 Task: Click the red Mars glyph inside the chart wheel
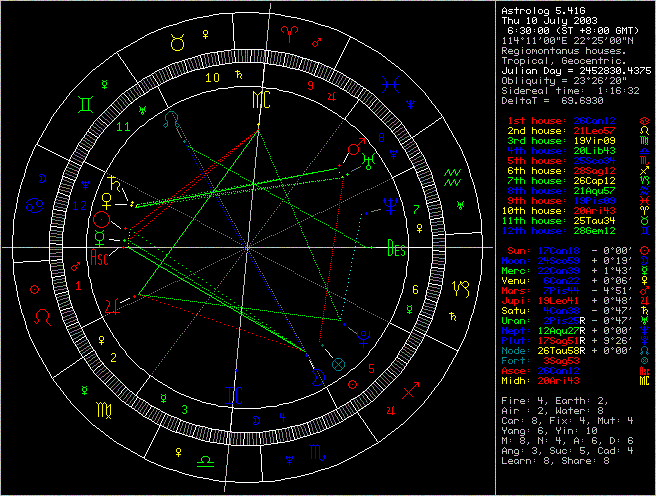[352, 146]
